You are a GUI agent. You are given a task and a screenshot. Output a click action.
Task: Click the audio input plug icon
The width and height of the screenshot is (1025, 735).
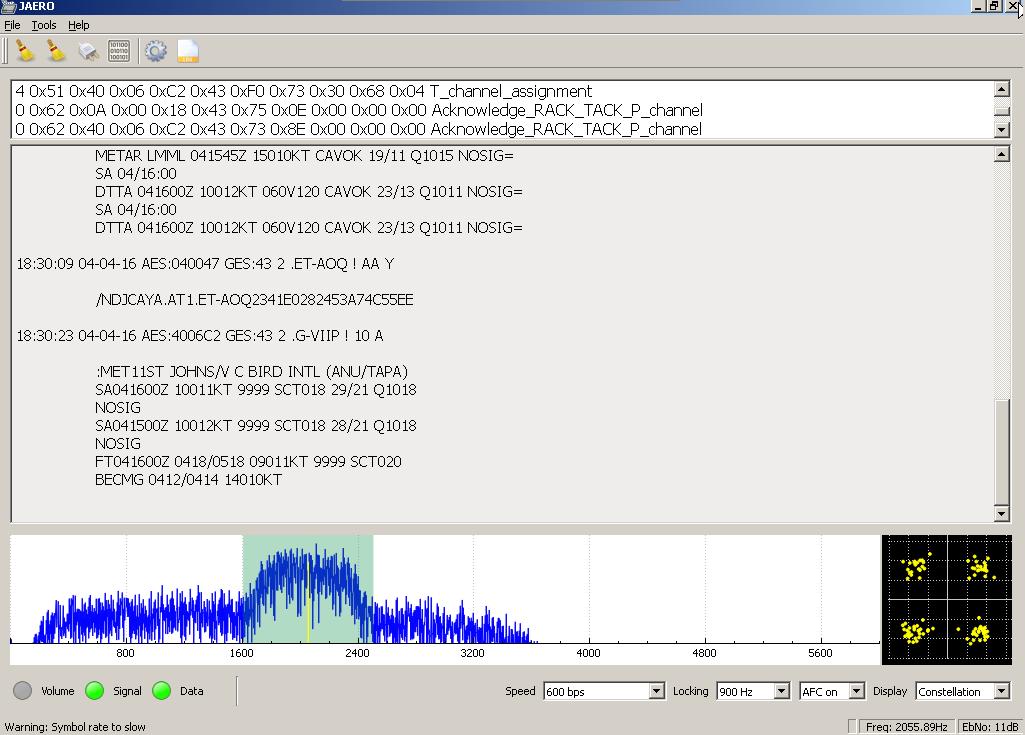(90, 51)
